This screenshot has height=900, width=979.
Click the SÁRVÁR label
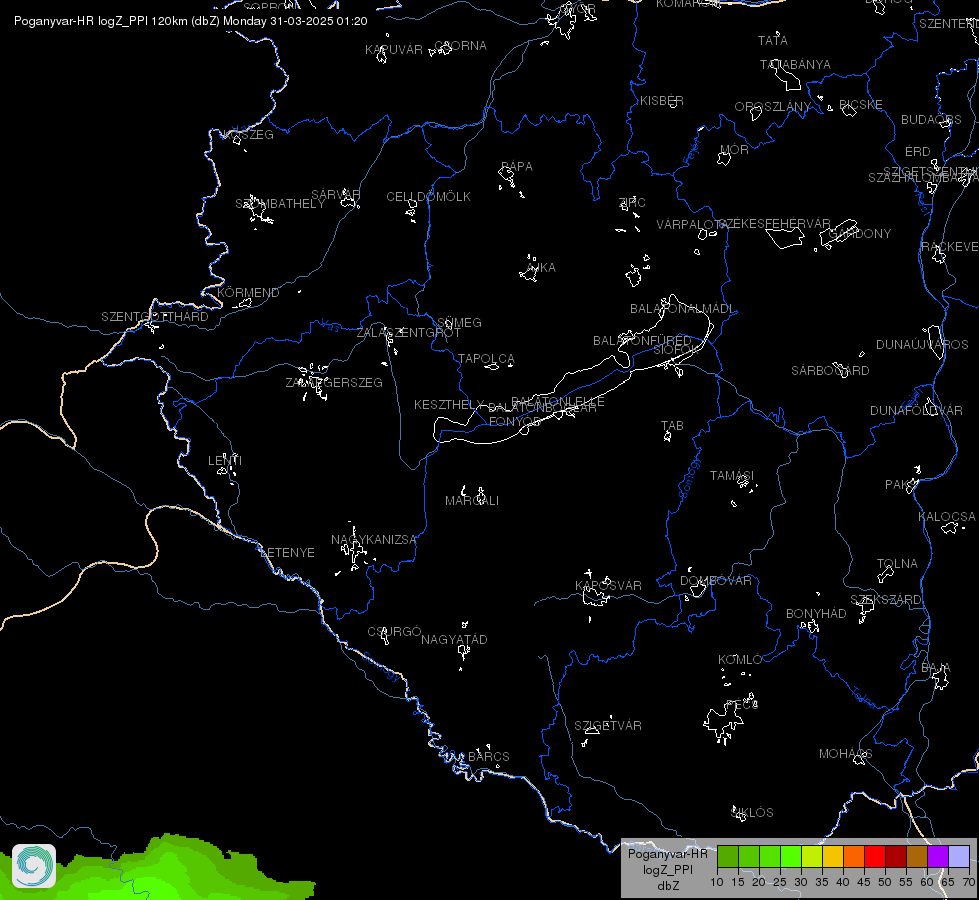click(x=336, y=194)
